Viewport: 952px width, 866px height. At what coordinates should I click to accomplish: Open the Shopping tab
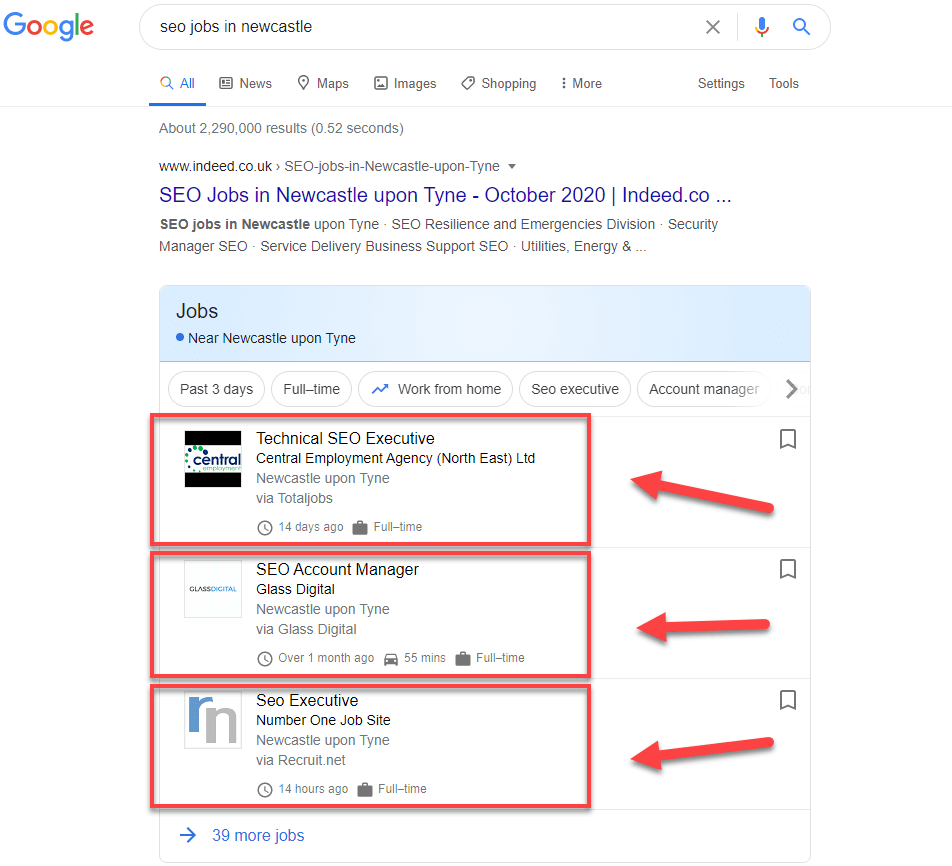tap(498, 83)
